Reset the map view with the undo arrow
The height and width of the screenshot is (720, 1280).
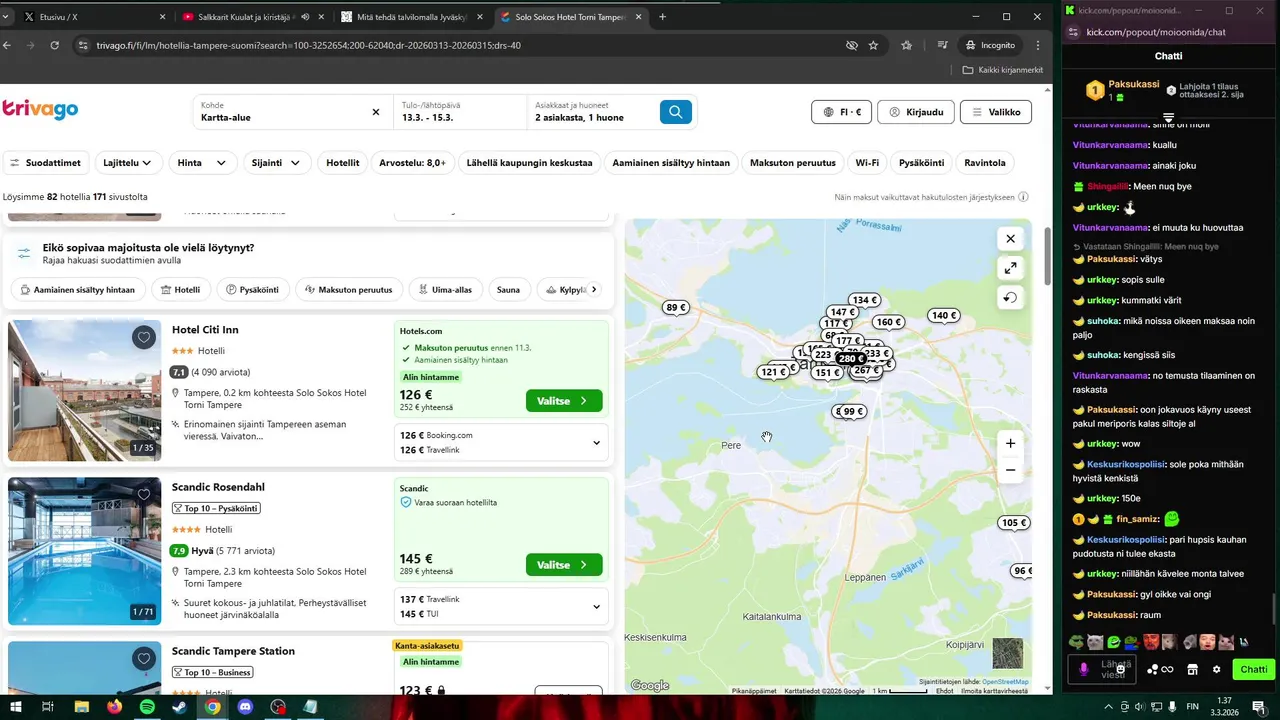[x=1010, y=298]
